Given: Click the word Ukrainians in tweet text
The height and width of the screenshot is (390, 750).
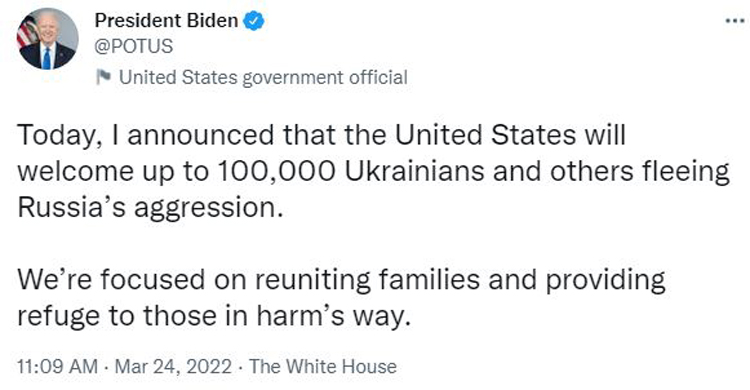Looking at the screenshot, I should (414, 171).
